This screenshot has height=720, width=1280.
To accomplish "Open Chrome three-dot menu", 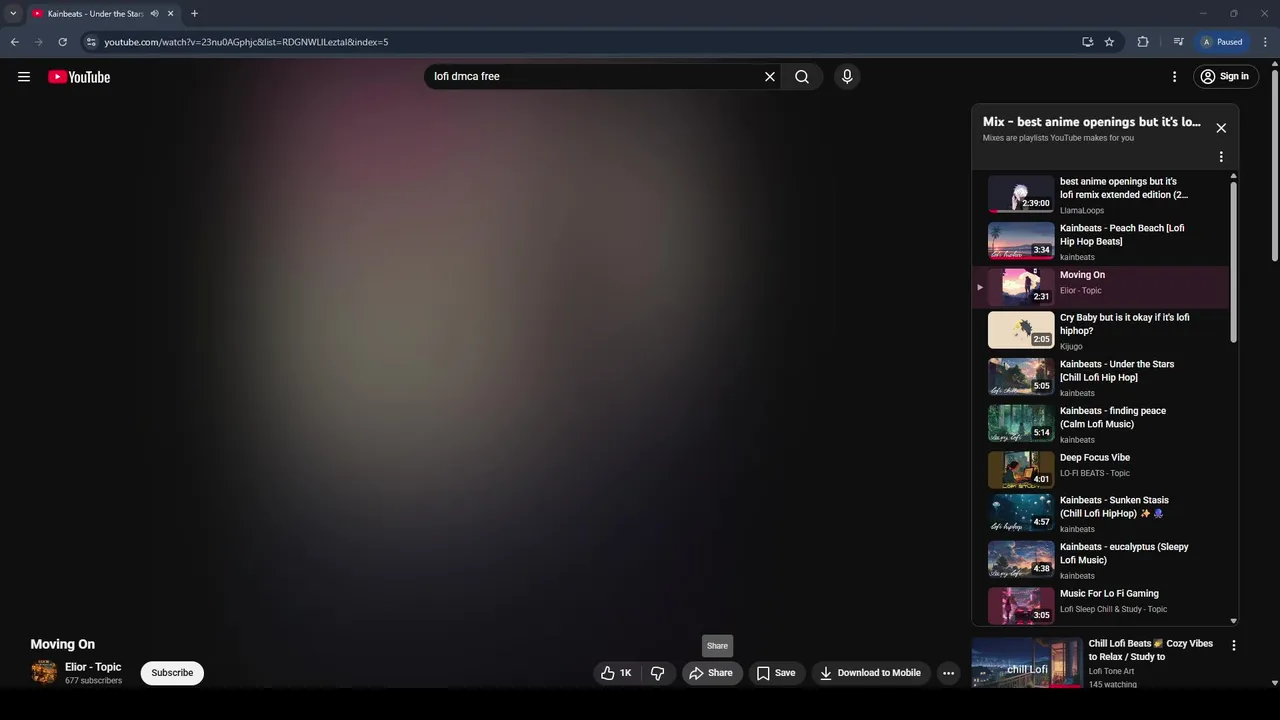I will (x=1267, y=42).
